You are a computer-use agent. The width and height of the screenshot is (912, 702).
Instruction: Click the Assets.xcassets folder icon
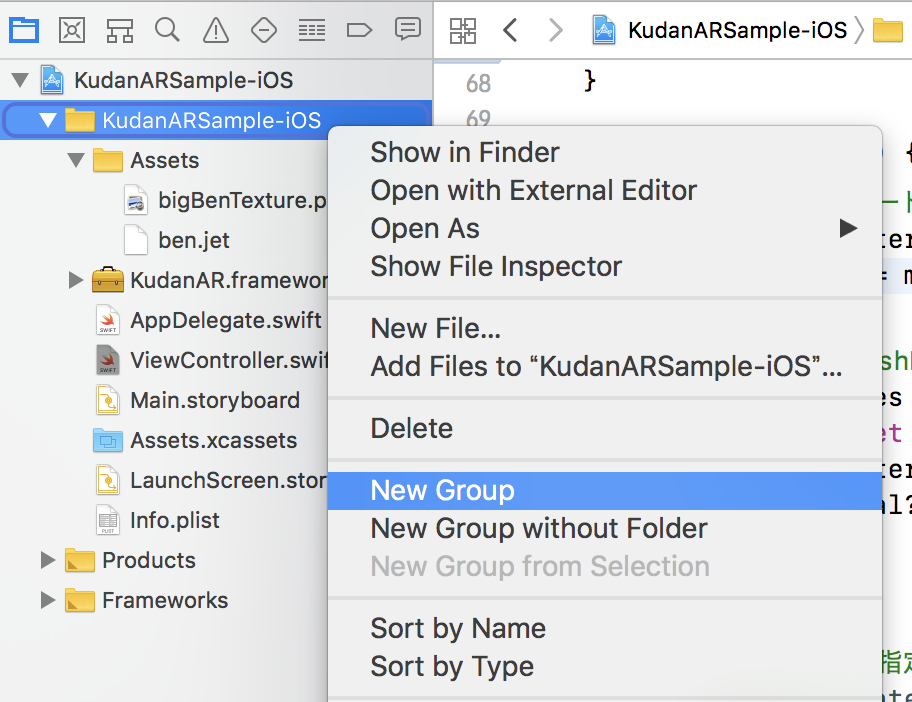[x=108, y=440]
